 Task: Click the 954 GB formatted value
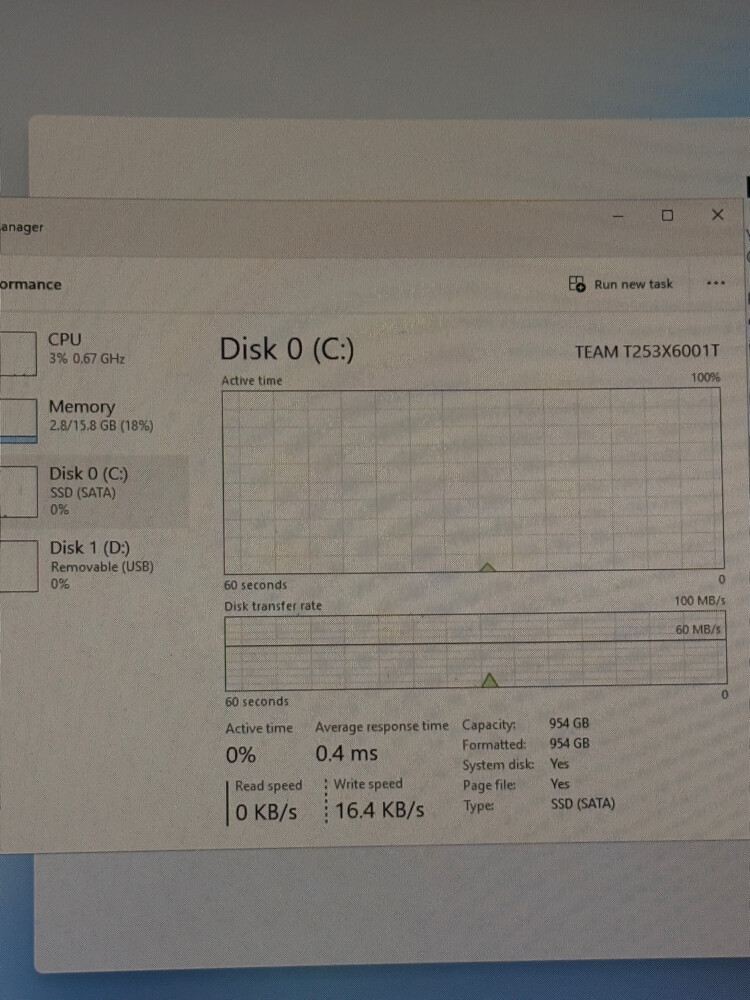click(570, 743)
